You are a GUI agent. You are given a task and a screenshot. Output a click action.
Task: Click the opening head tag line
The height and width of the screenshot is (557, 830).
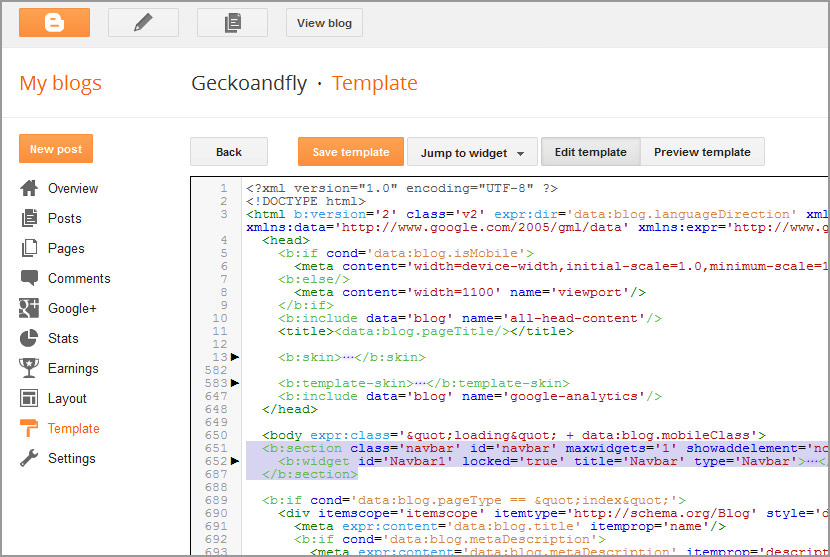pos(285,240)
